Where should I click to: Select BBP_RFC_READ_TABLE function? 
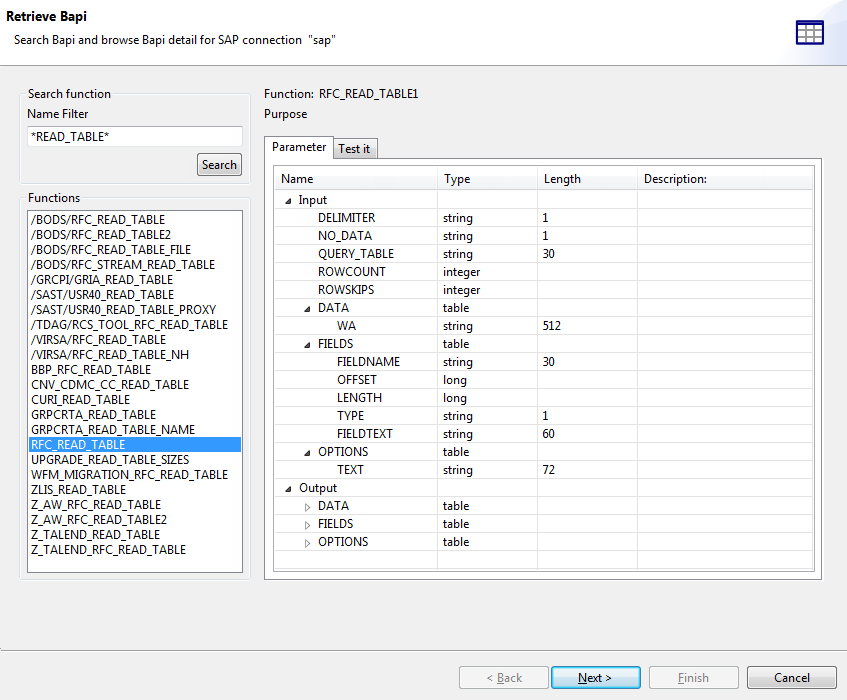[x=89, y=369]
